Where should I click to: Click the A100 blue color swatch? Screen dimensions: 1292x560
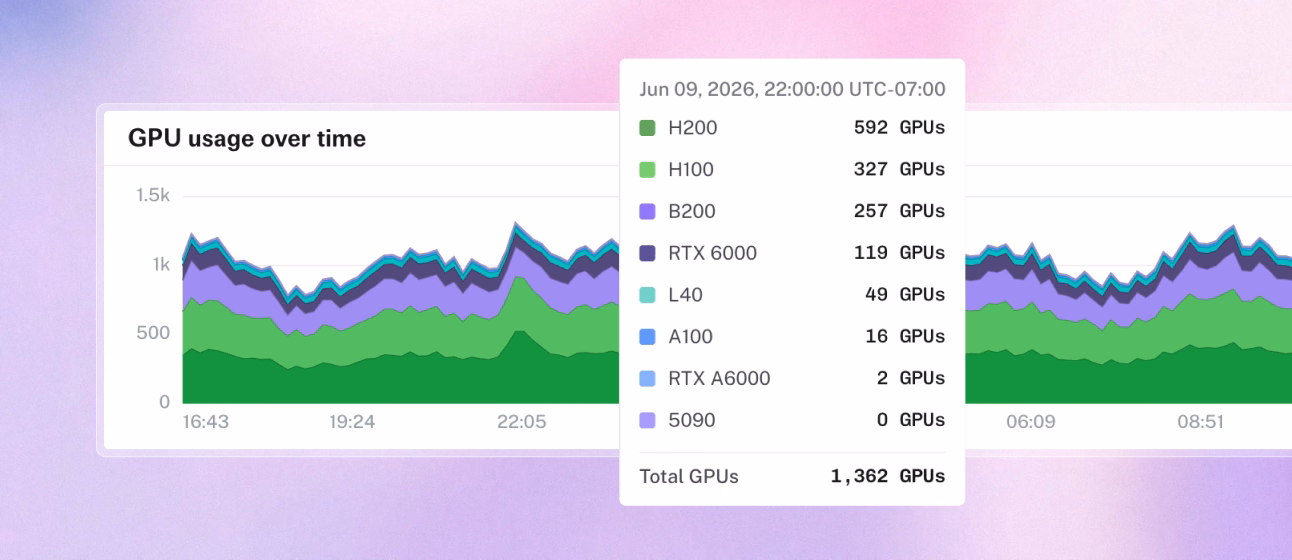click(647, 337)
